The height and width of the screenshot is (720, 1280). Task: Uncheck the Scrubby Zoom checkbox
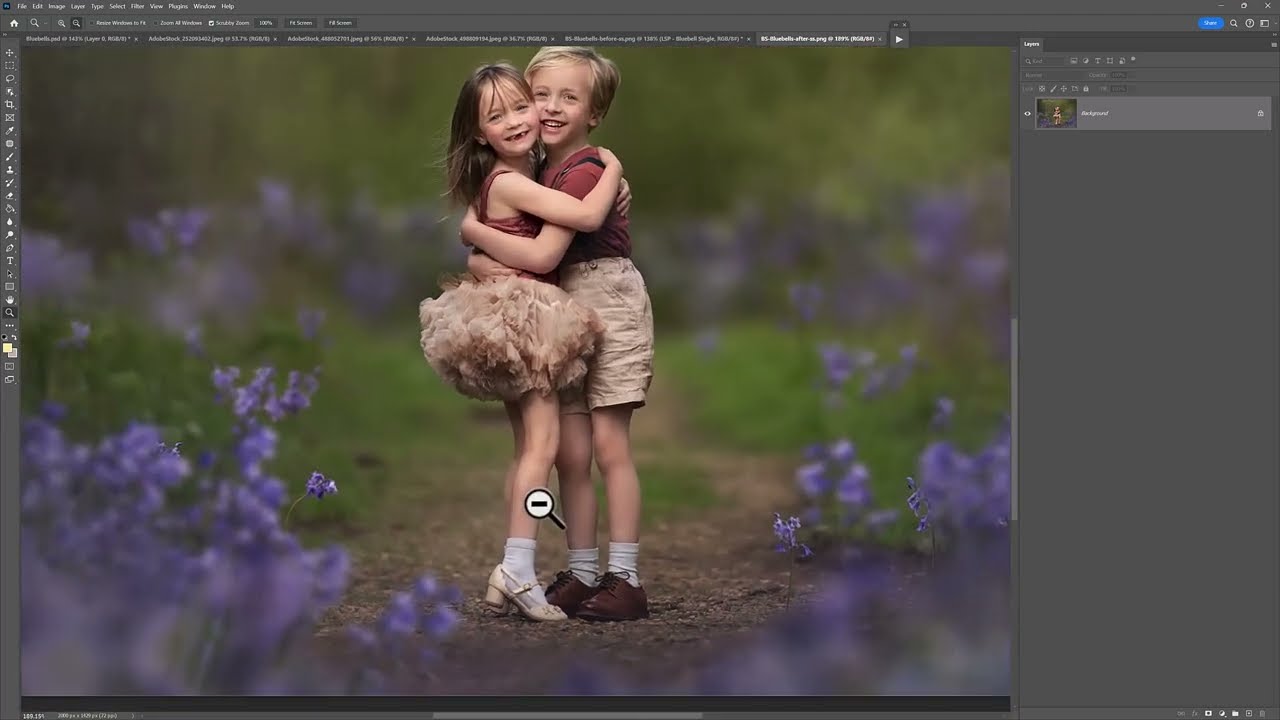[x=211, y=22]
